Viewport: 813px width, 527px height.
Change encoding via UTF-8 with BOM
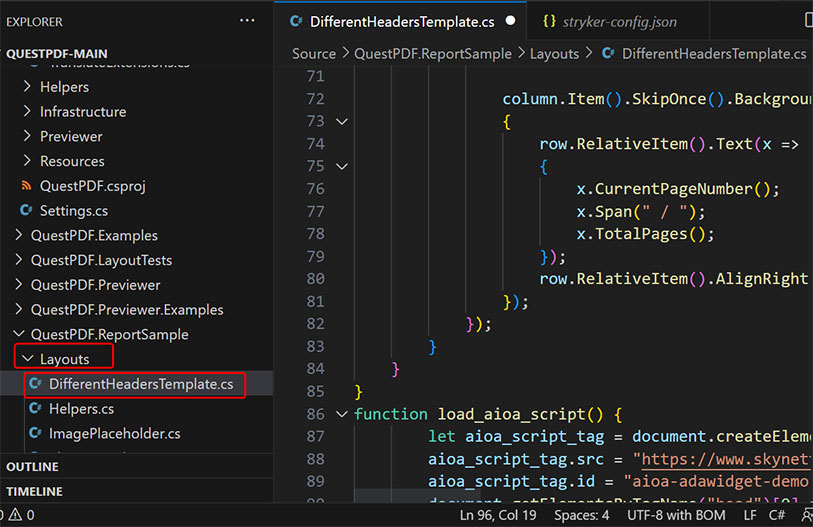pyautogui.click(x=675, y=515)
